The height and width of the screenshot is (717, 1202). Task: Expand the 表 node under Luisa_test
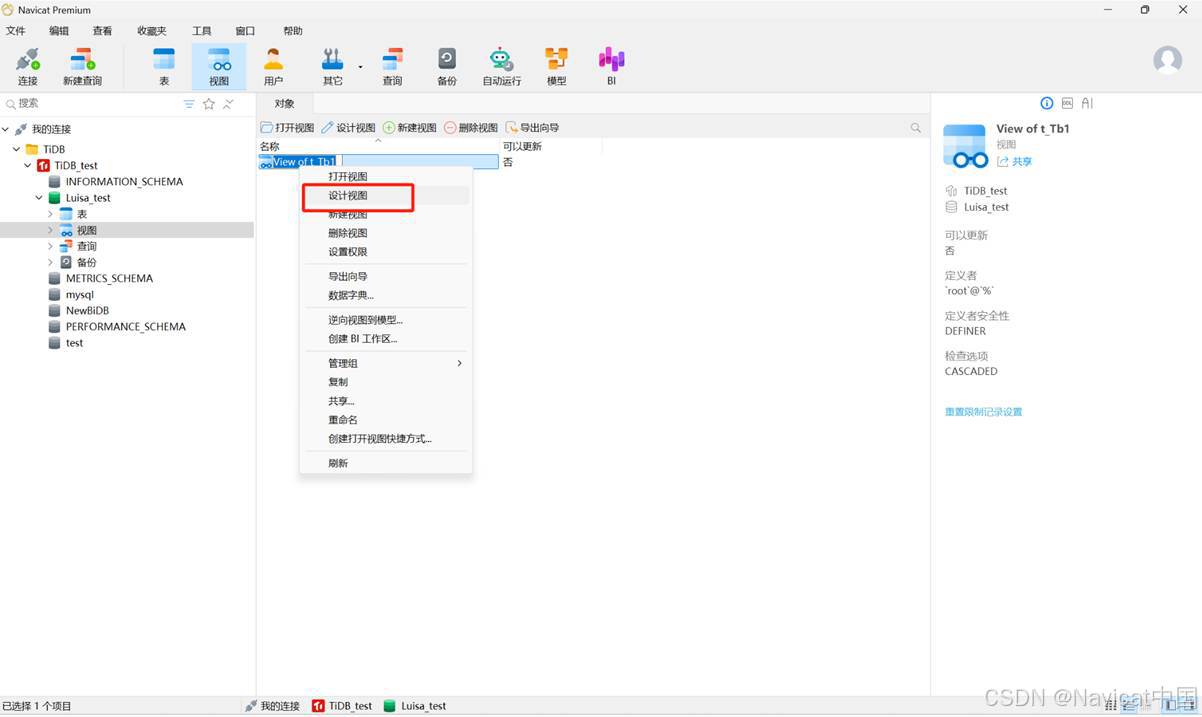[50, 214]
